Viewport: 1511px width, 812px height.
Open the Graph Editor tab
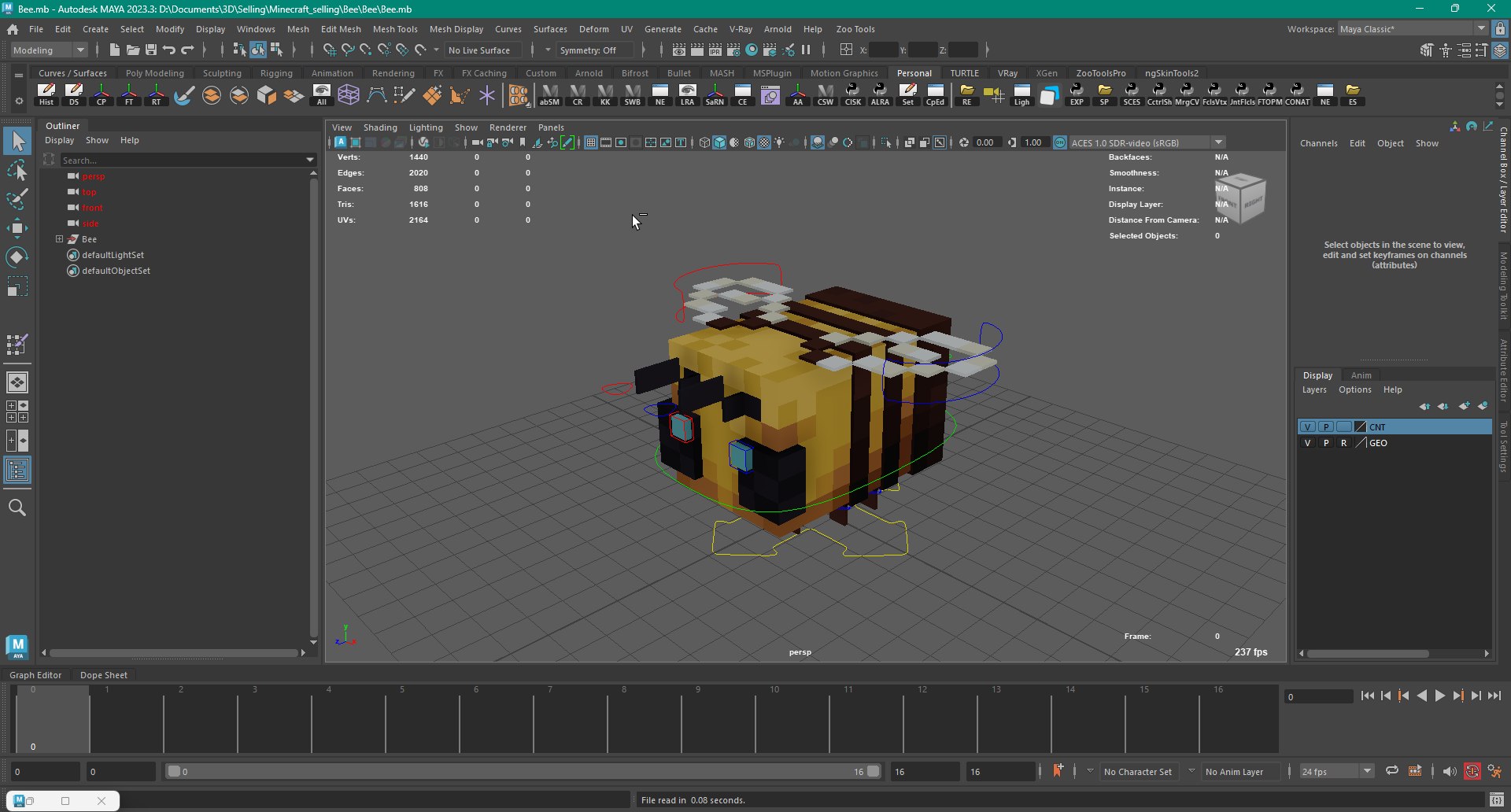[35, 675]
